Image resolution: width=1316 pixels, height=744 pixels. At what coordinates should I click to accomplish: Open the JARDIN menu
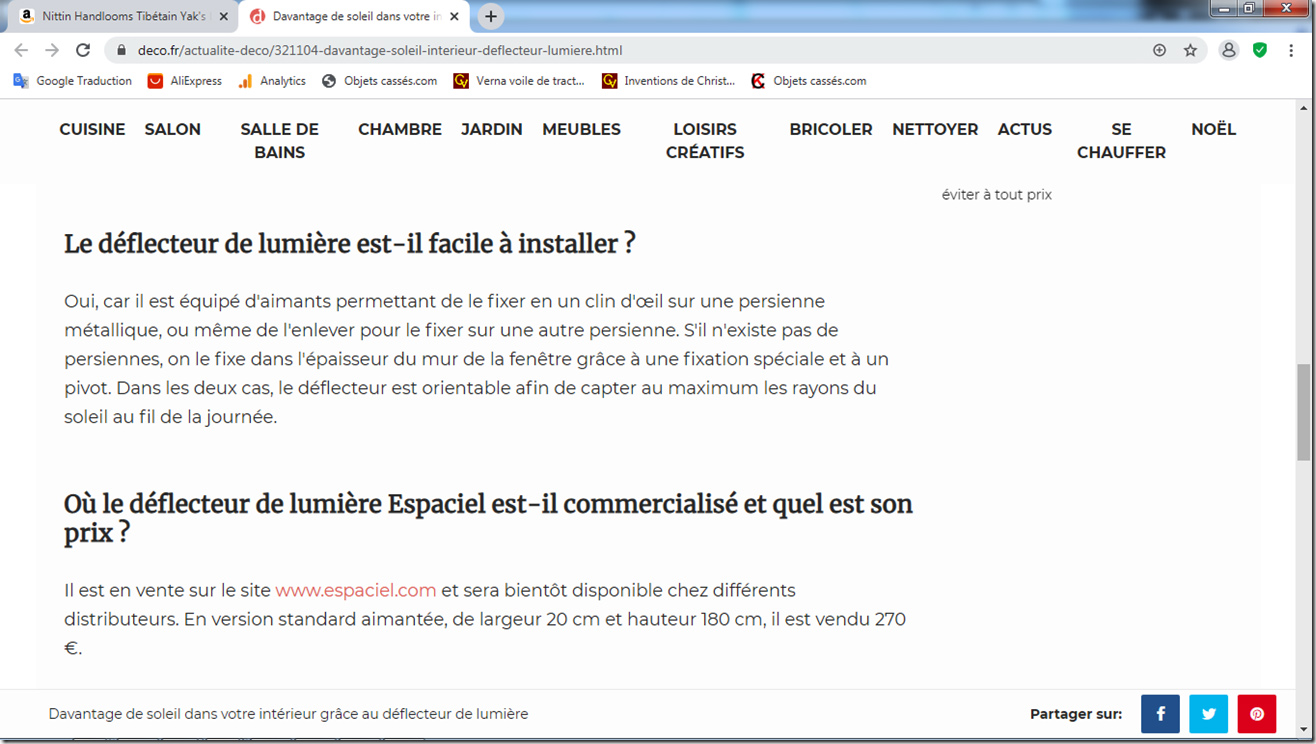pyautogui.click(x=491, y=129)
